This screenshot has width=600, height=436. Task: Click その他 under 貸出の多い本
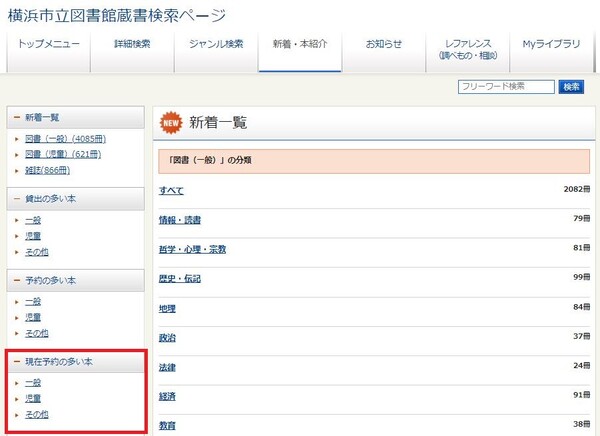(36, 252)
